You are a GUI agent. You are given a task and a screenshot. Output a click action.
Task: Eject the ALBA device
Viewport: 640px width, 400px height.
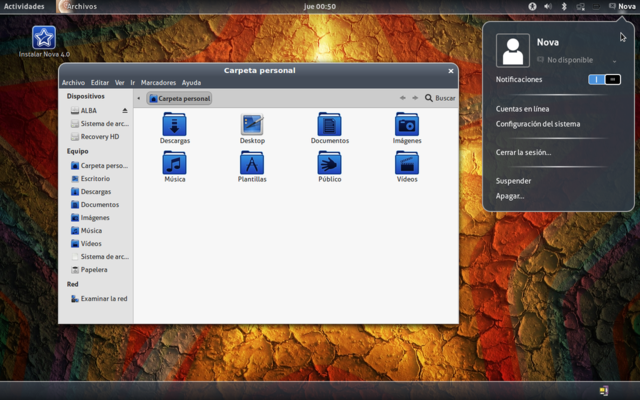pyautogui.click(x=125, y=111)
